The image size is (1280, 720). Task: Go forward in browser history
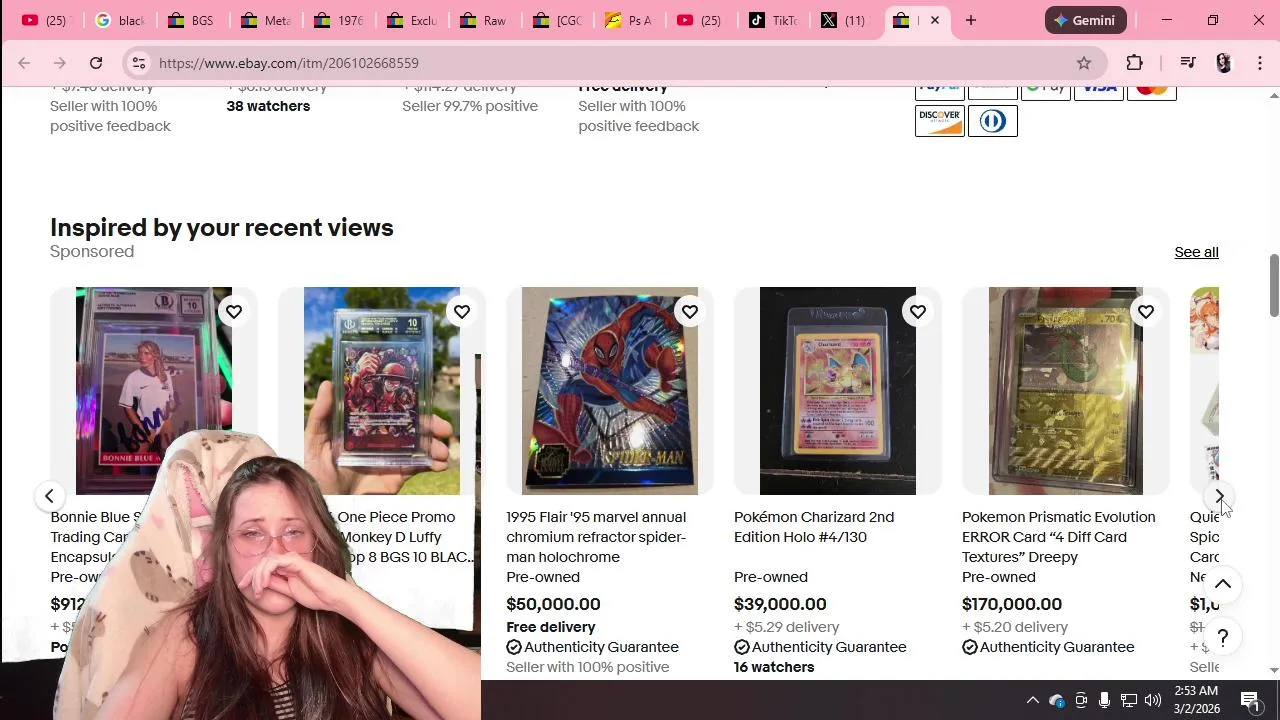[x=60, y=63]
